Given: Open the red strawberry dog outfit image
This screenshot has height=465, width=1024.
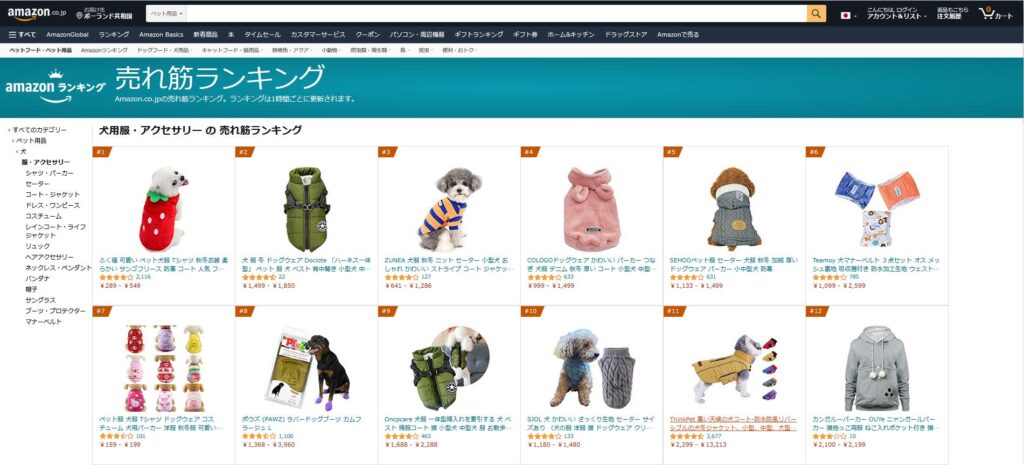Looking at the screenshot, I should (163, 209).
